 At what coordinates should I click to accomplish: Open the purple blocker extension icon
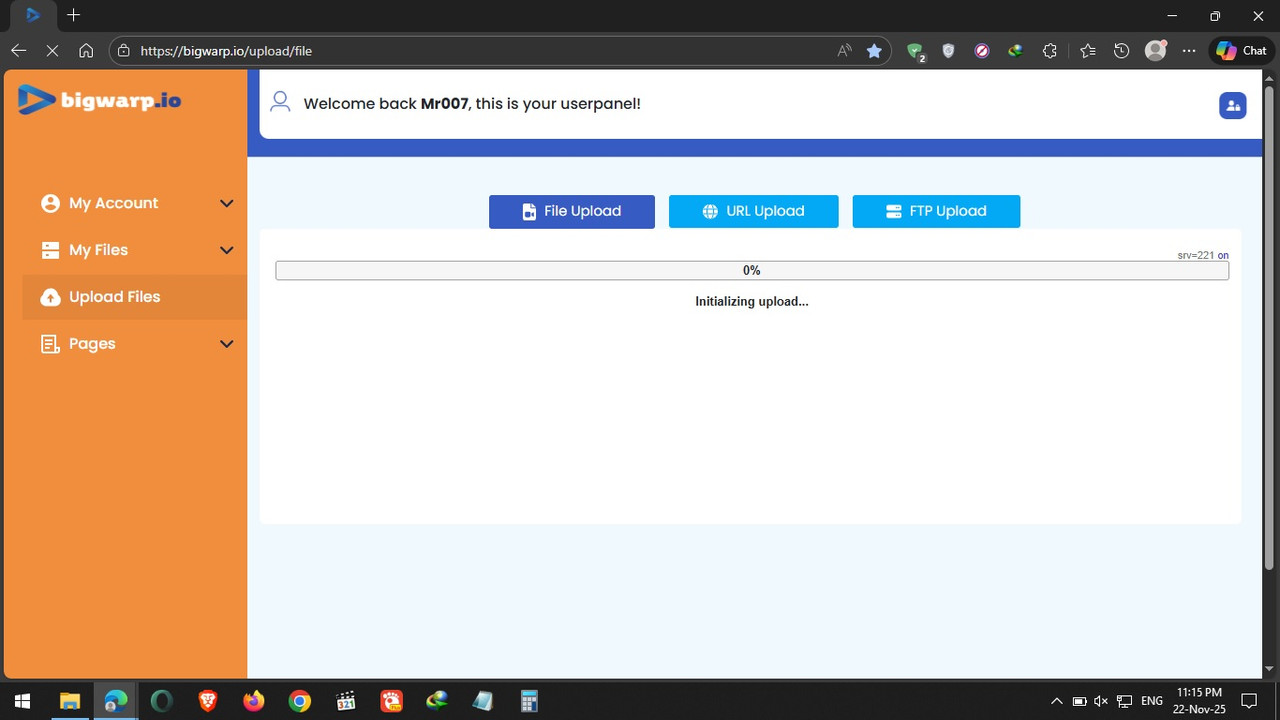[x=982, y=50]
